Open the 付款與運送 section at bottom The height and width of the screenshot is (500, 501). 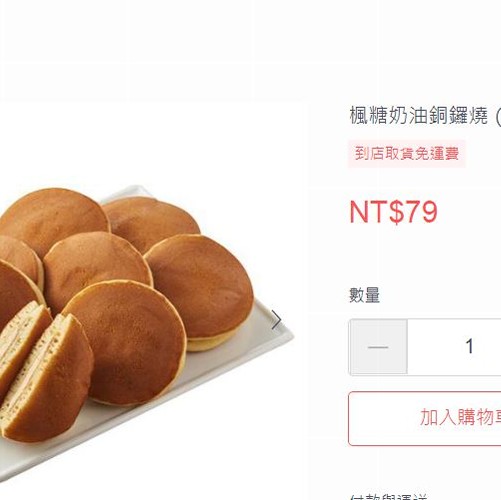(x=388, y=497)
